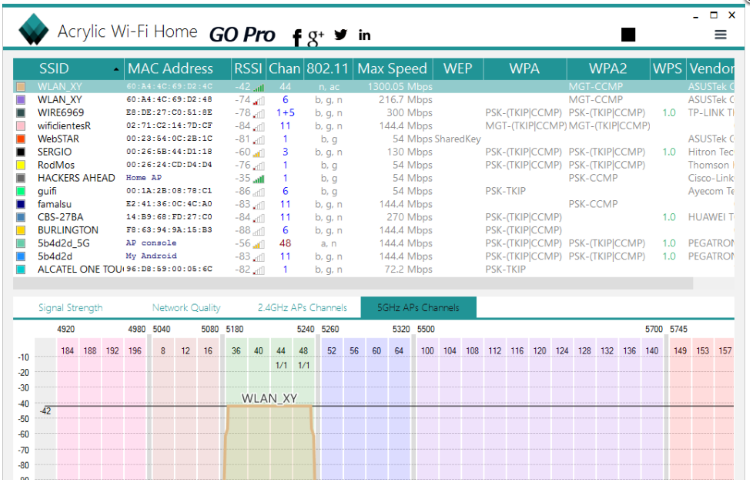The width and height of the screenshot is (750, 480).
Task: Click the pink swatch beside wificlientesR
Action: pos(21,126)
